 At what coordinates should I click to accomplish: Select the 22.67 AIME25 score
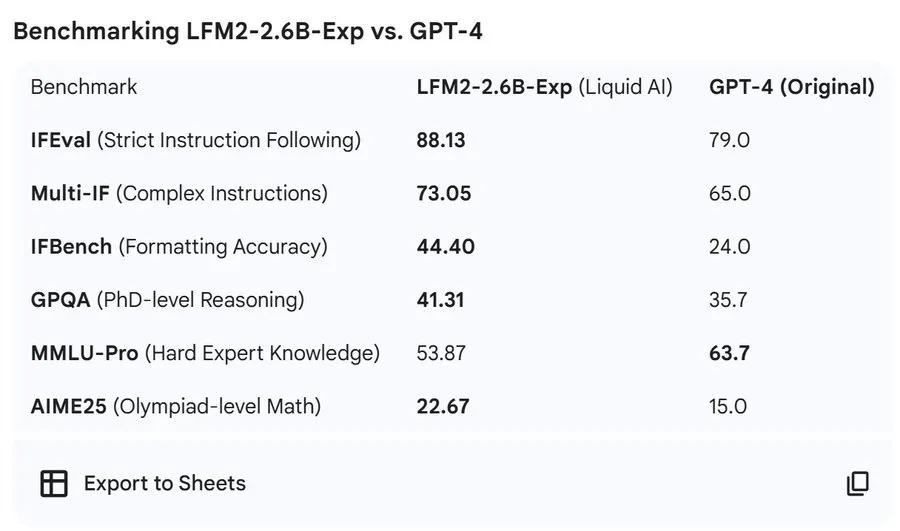[443, 406]
